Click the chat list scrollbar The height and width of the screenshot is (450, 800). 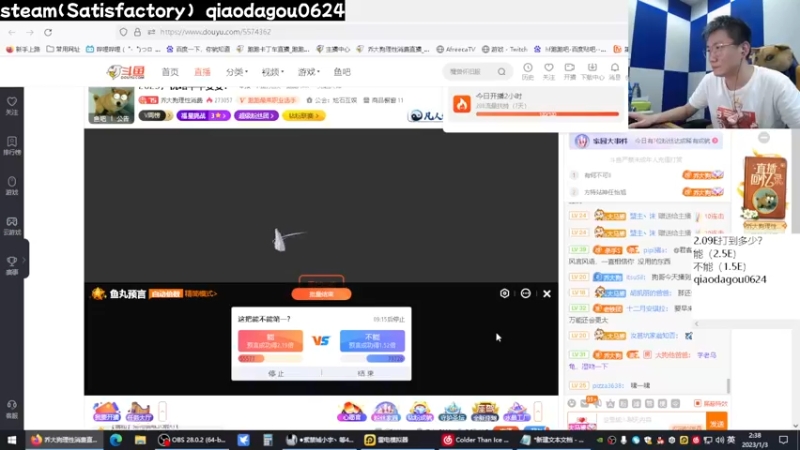[728, 386]
